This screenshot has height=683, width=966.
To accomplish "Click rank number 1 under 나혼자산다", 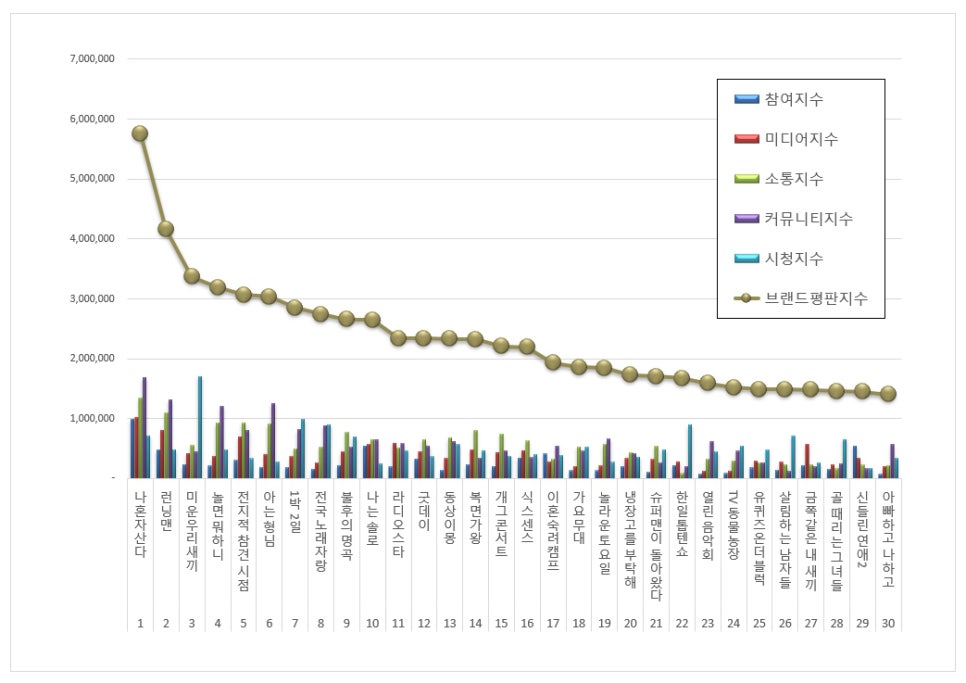I will coord(140,623).
